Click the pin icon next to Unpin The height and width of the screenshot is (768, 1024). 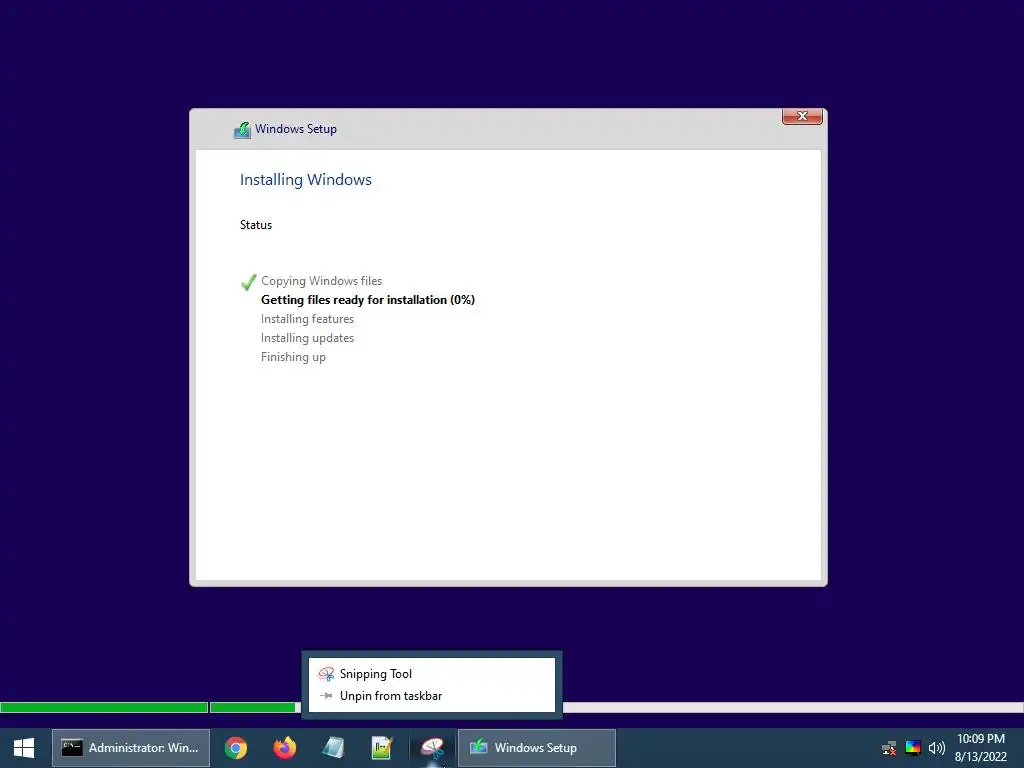pyautogui.click(x=327, y=696)
